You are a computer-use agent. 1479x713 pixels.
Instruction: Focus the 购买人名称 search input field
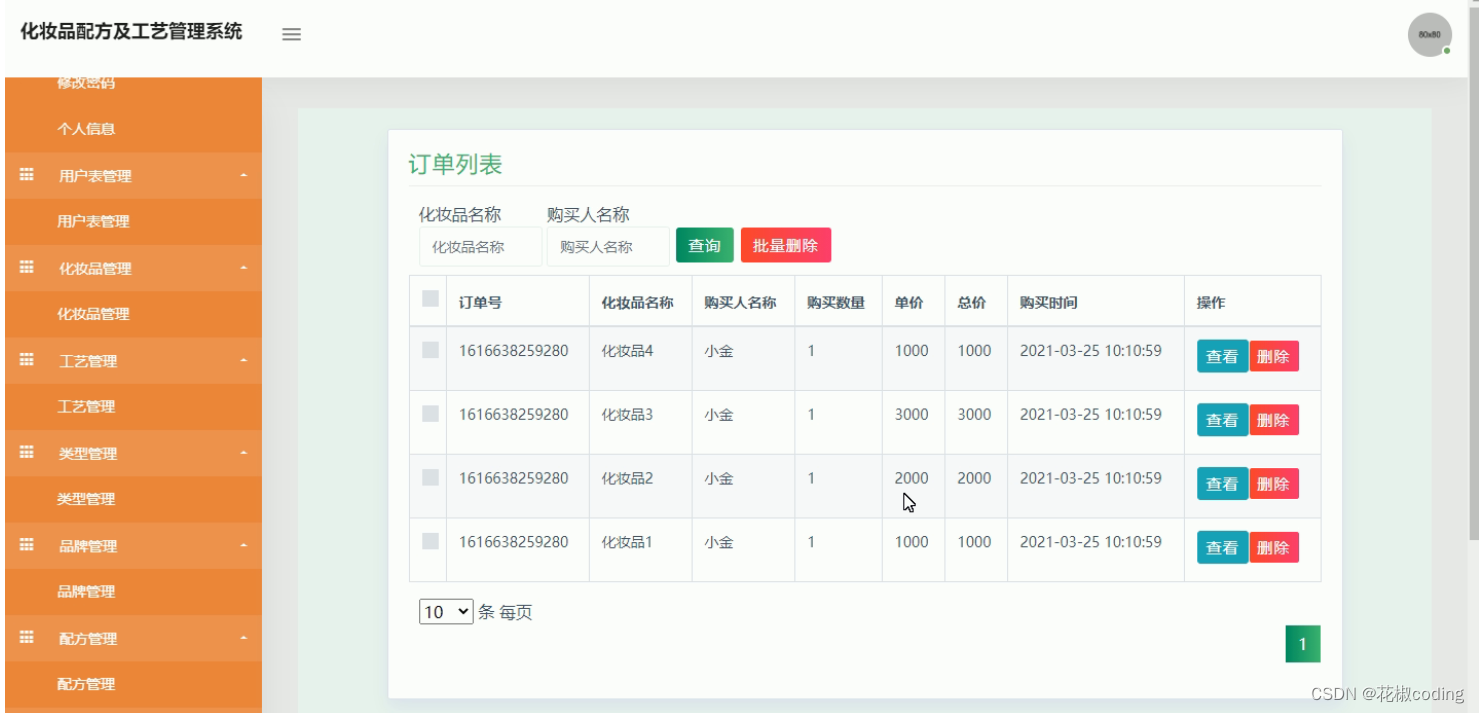(x=608, y=247)
